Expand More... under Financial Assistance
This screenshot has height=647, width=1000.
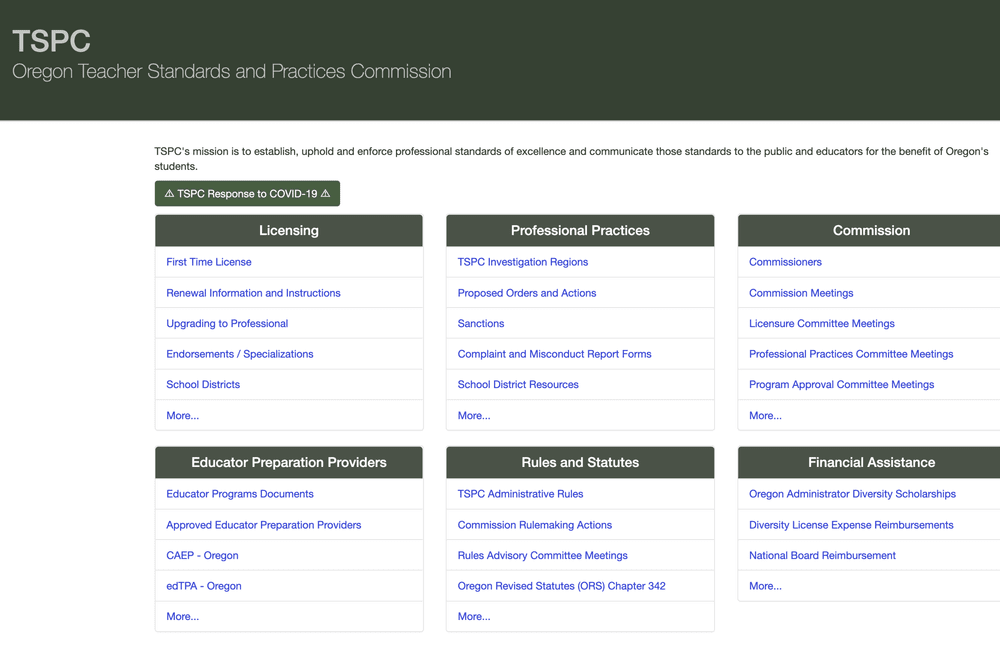(765, 586)
